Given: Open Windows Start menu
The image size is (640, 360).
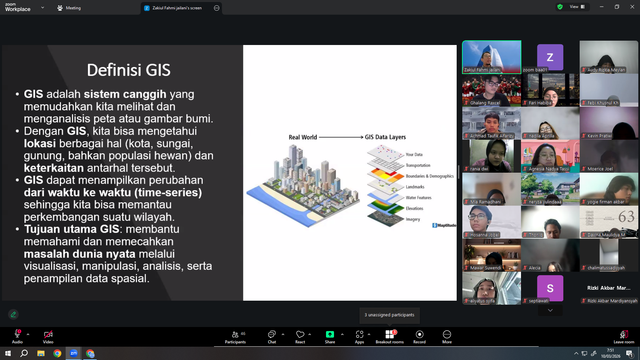Looking at the screenshot, I should pos(8,353).
